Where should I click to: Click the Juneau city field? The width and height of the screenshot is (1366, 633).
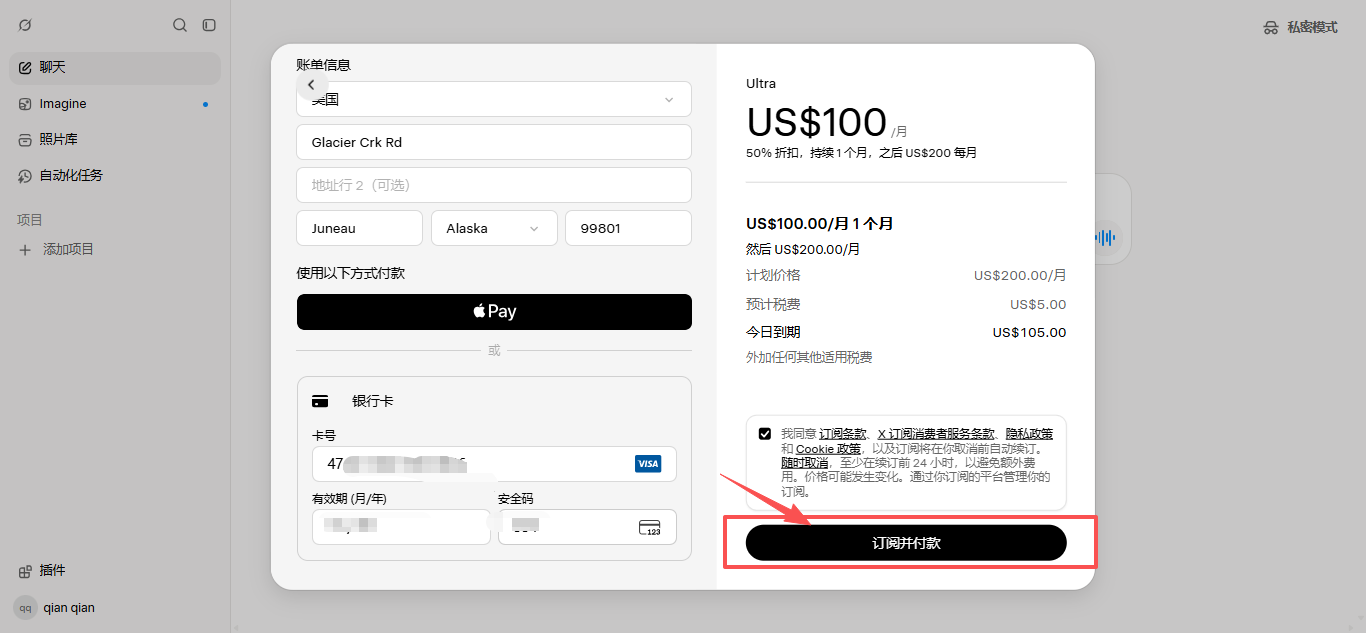point(360,228)
